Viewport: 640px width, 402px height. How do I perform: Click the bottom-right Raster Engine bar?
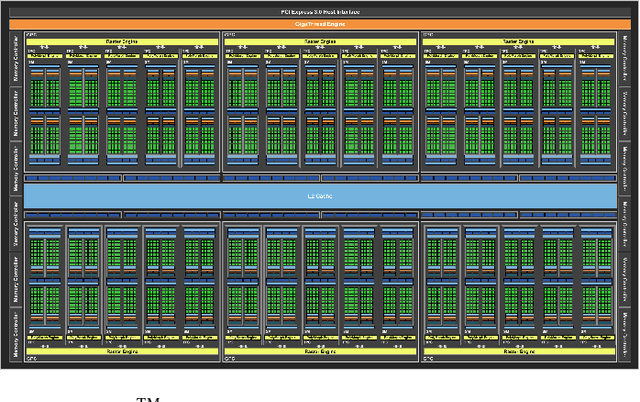(518, 352)
